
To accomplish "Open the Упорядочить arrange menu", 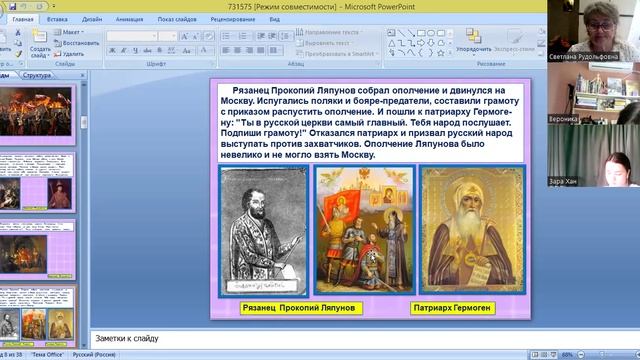I will click(473, 41).
